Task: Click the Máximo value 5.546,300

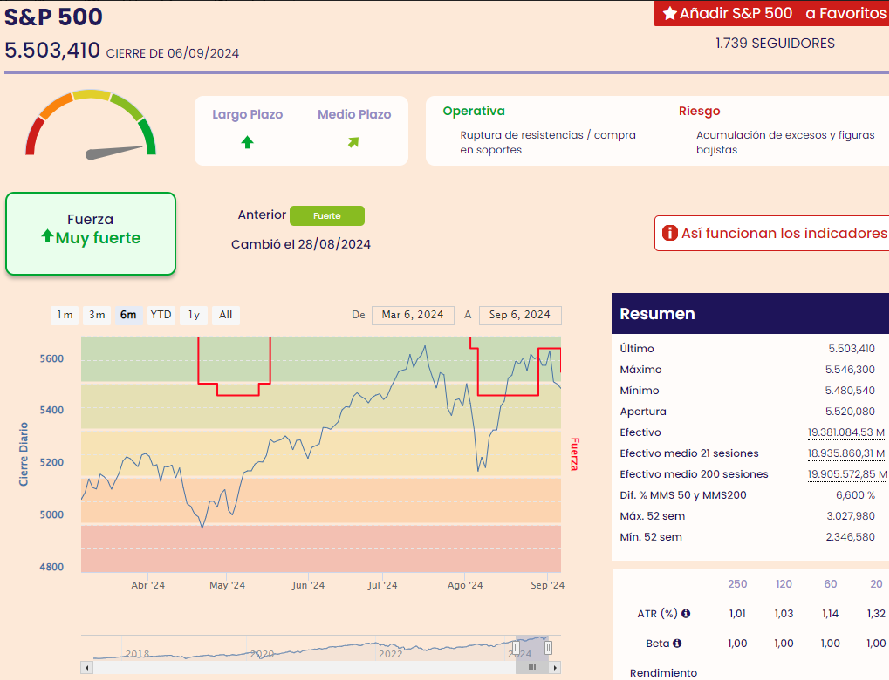Action: (x=849, y=369)
